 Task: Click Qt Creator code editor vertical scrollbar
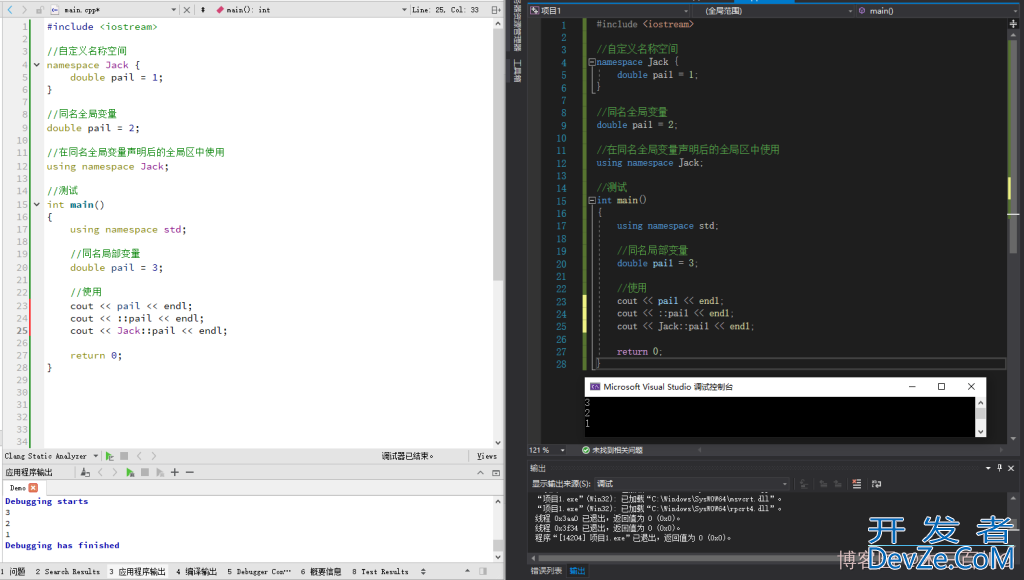498,154
